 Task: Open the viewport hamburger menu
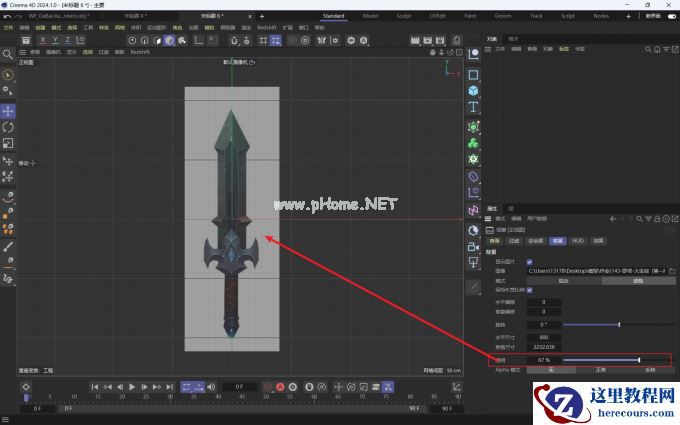coord(23,52)
